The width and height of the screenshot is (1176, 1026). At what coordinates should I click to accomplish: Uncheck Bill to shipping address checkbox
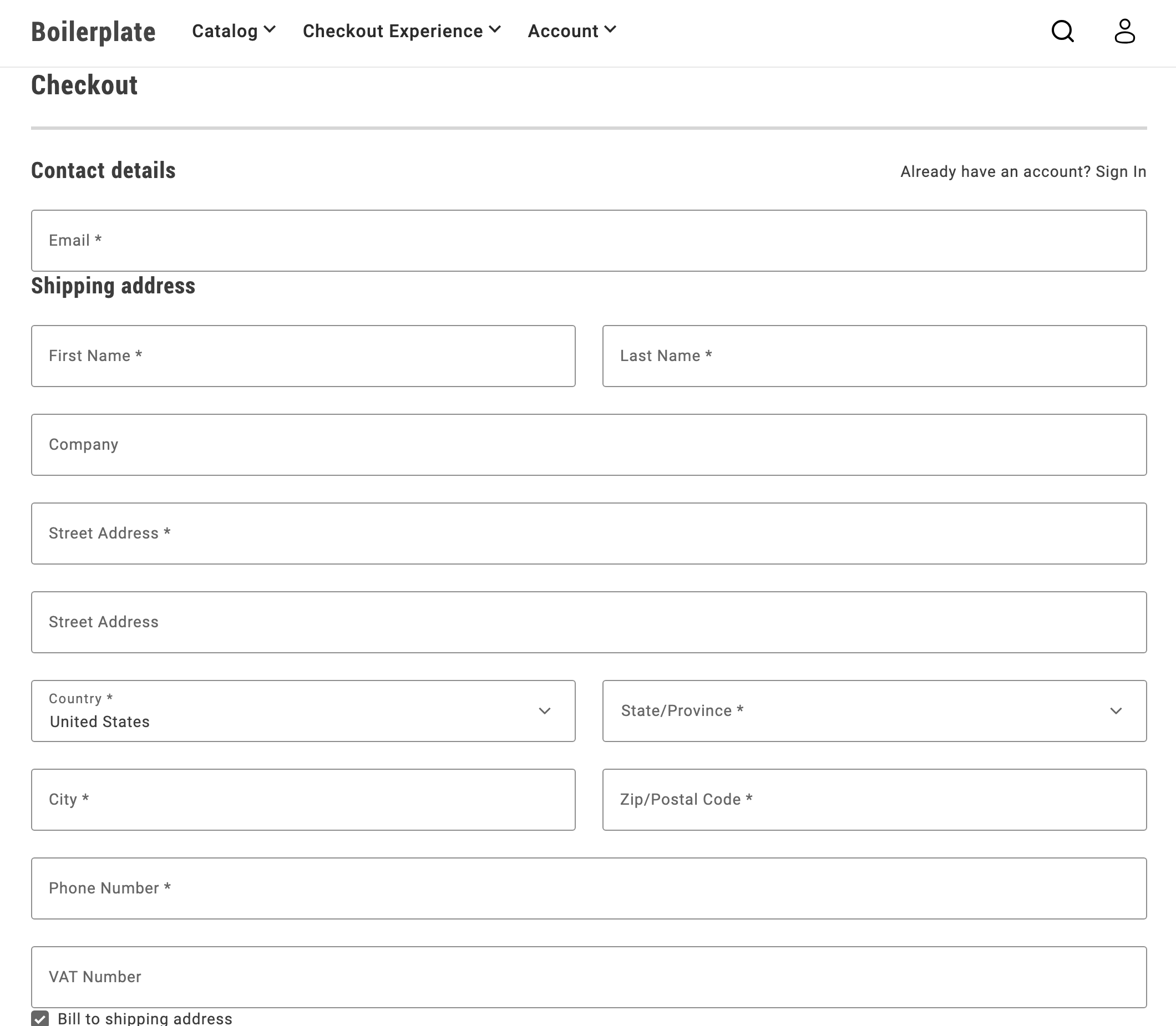[40, 1019]
